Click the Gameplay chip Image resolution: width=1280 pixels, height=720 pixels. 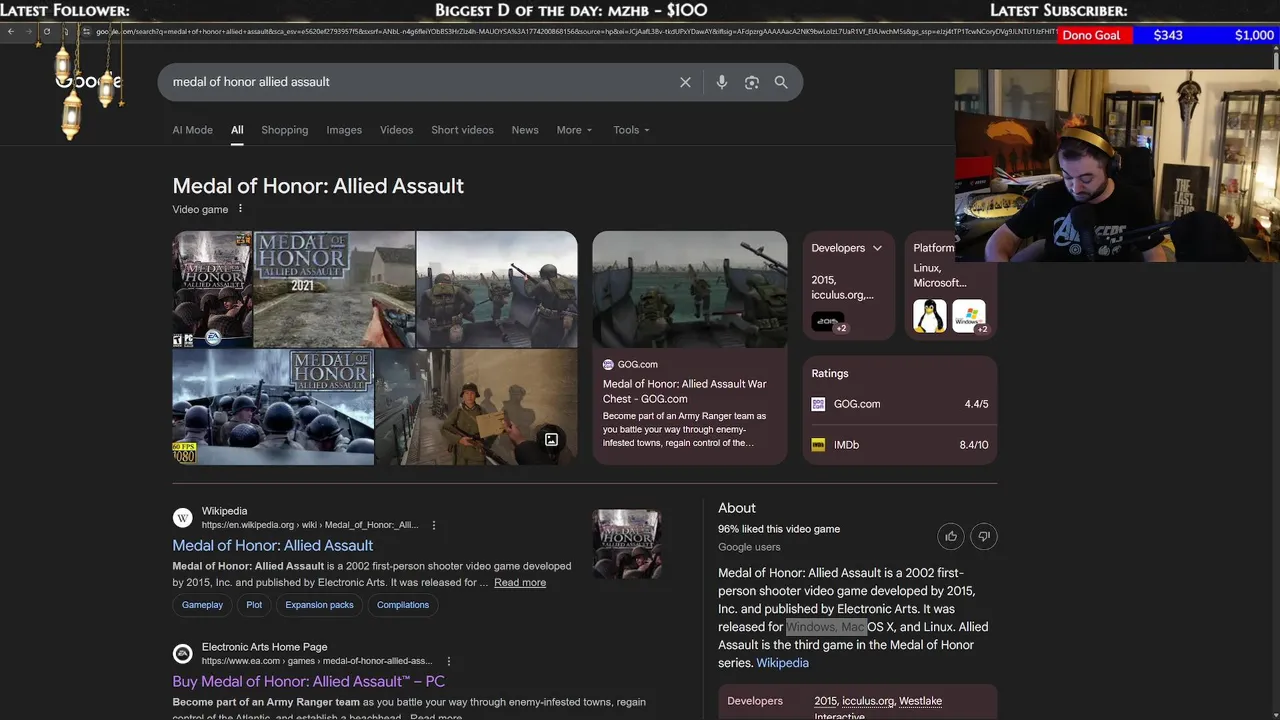[x=202, y=605]
